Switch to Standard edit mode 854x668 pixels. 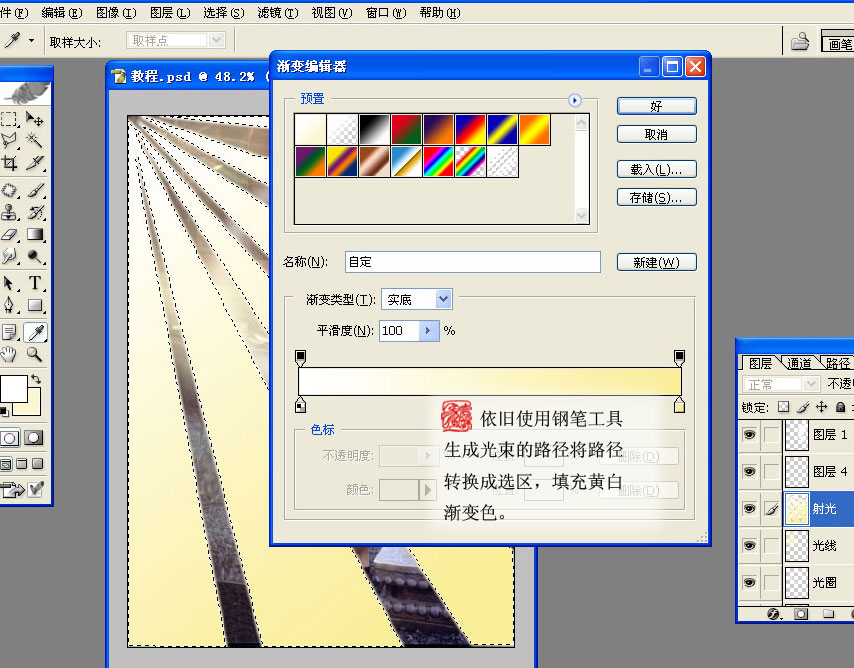tap(10, 438)
